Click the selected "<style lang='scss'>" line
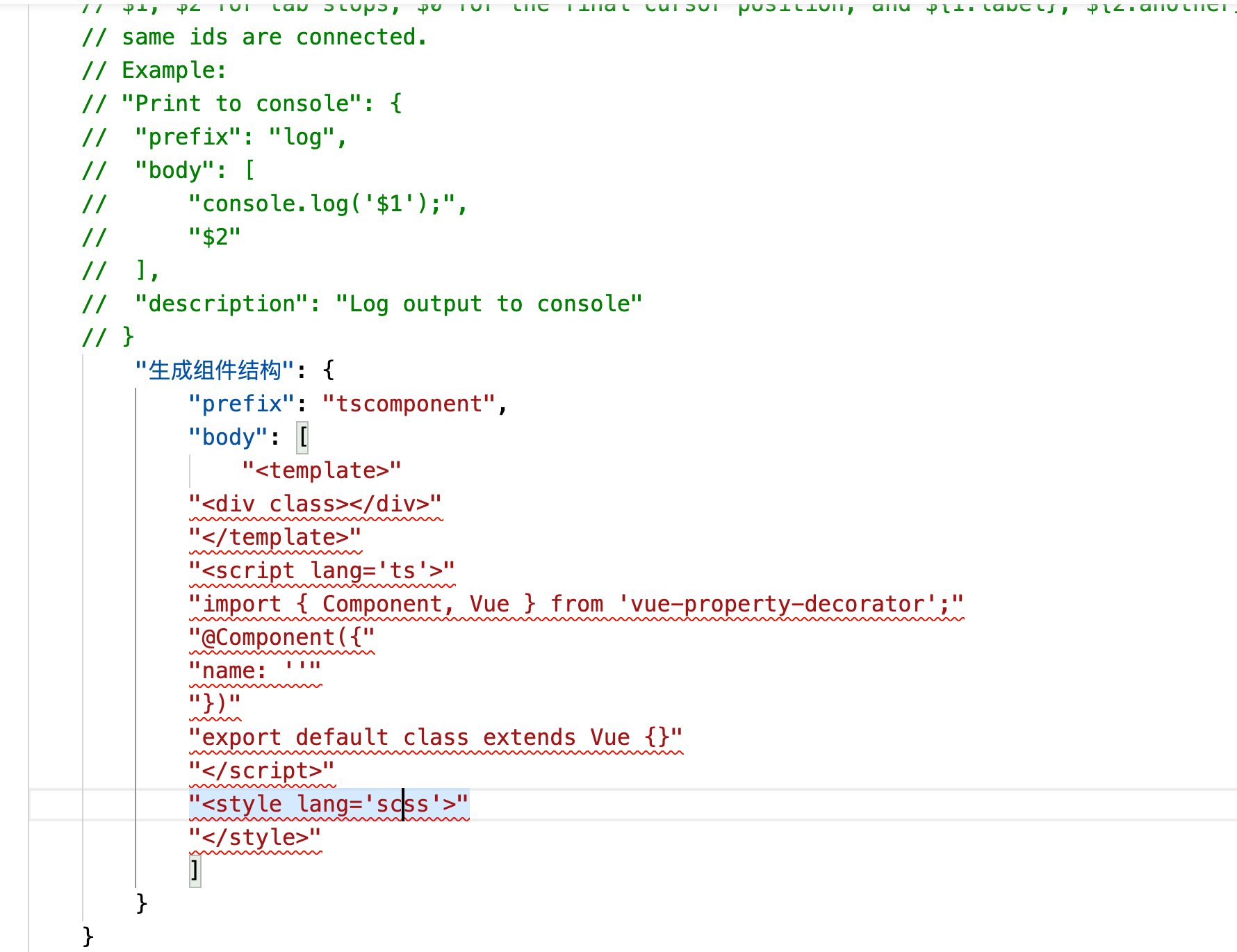The height and width of the screenshot is (952, 1237). coord(329,804)
